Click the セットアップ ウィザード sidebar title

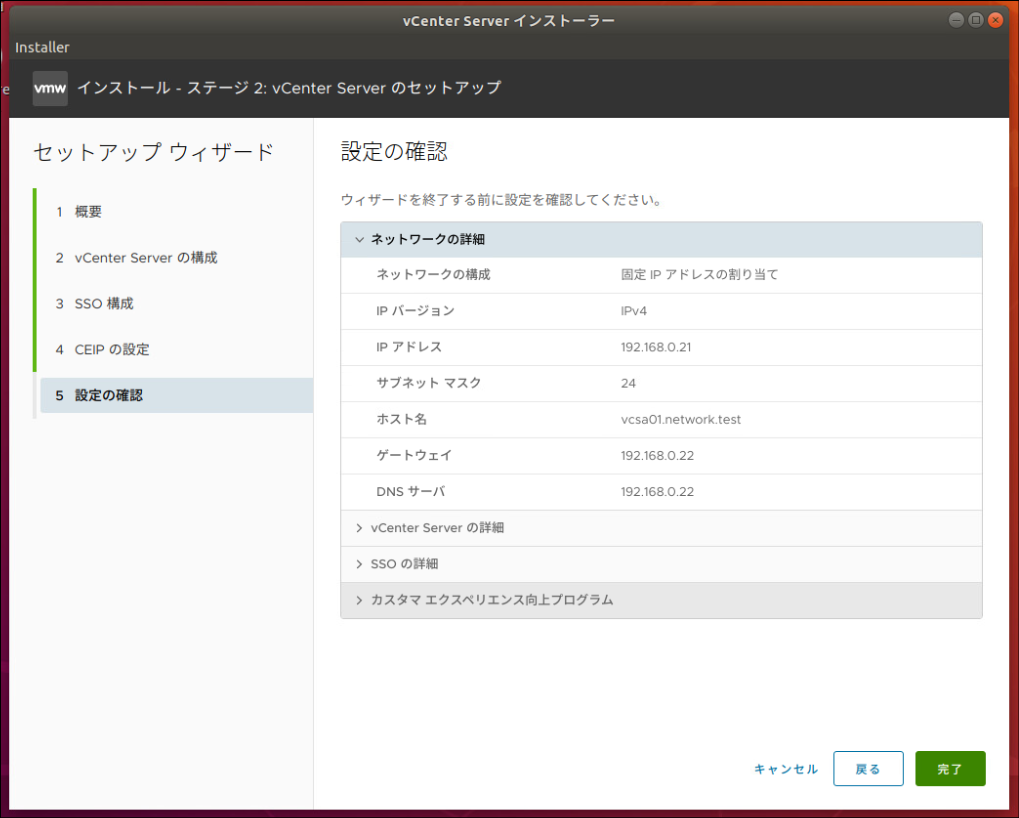click(x=153, y=153)
